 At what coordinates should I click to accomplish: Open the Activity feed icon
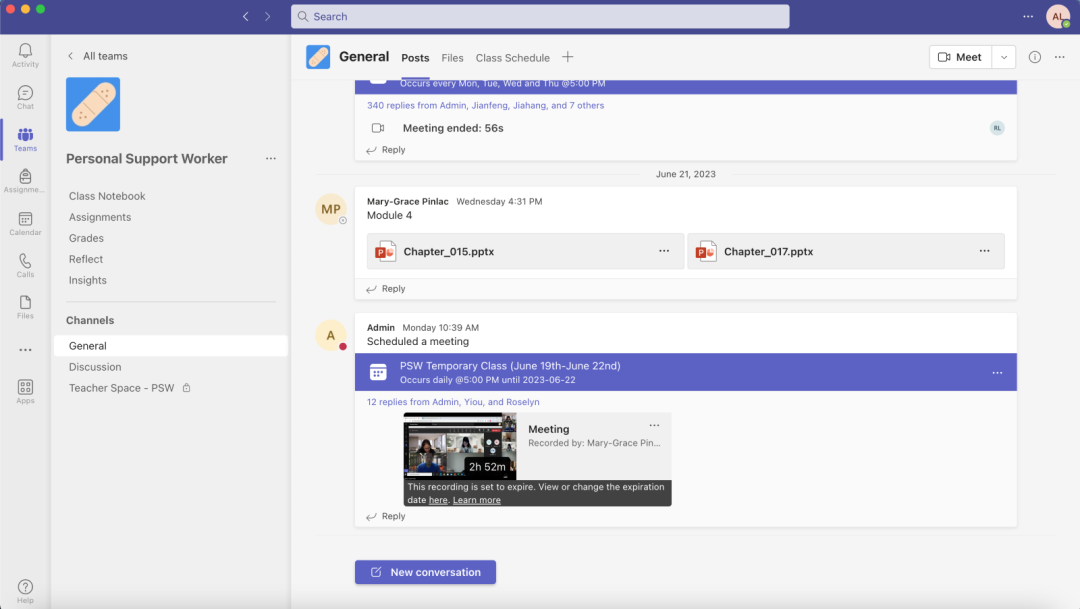pos(25,54)
